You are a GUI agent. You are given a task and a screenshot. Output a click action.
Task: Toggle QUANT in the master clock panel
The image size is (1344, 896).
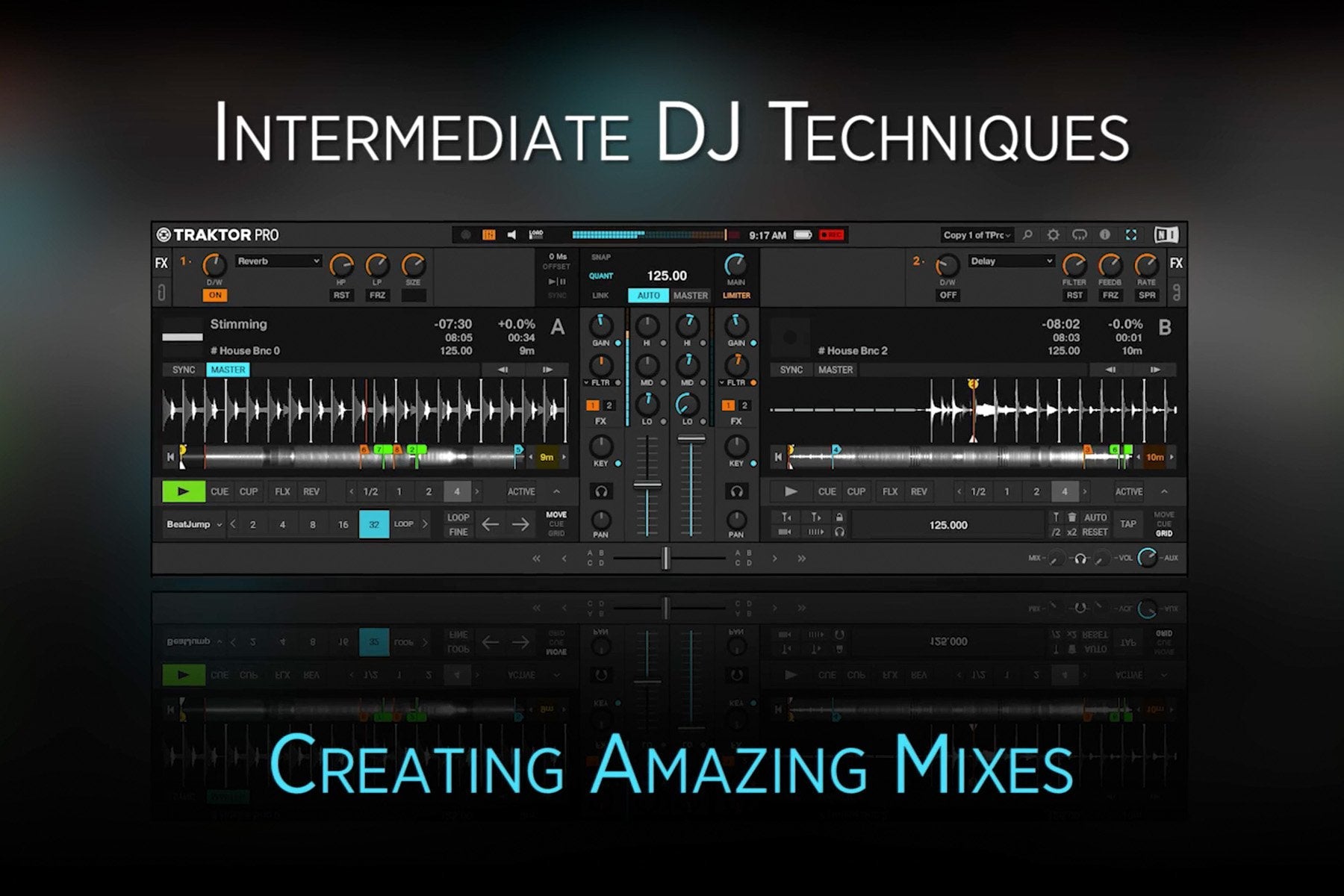click(x=602, y=276)
